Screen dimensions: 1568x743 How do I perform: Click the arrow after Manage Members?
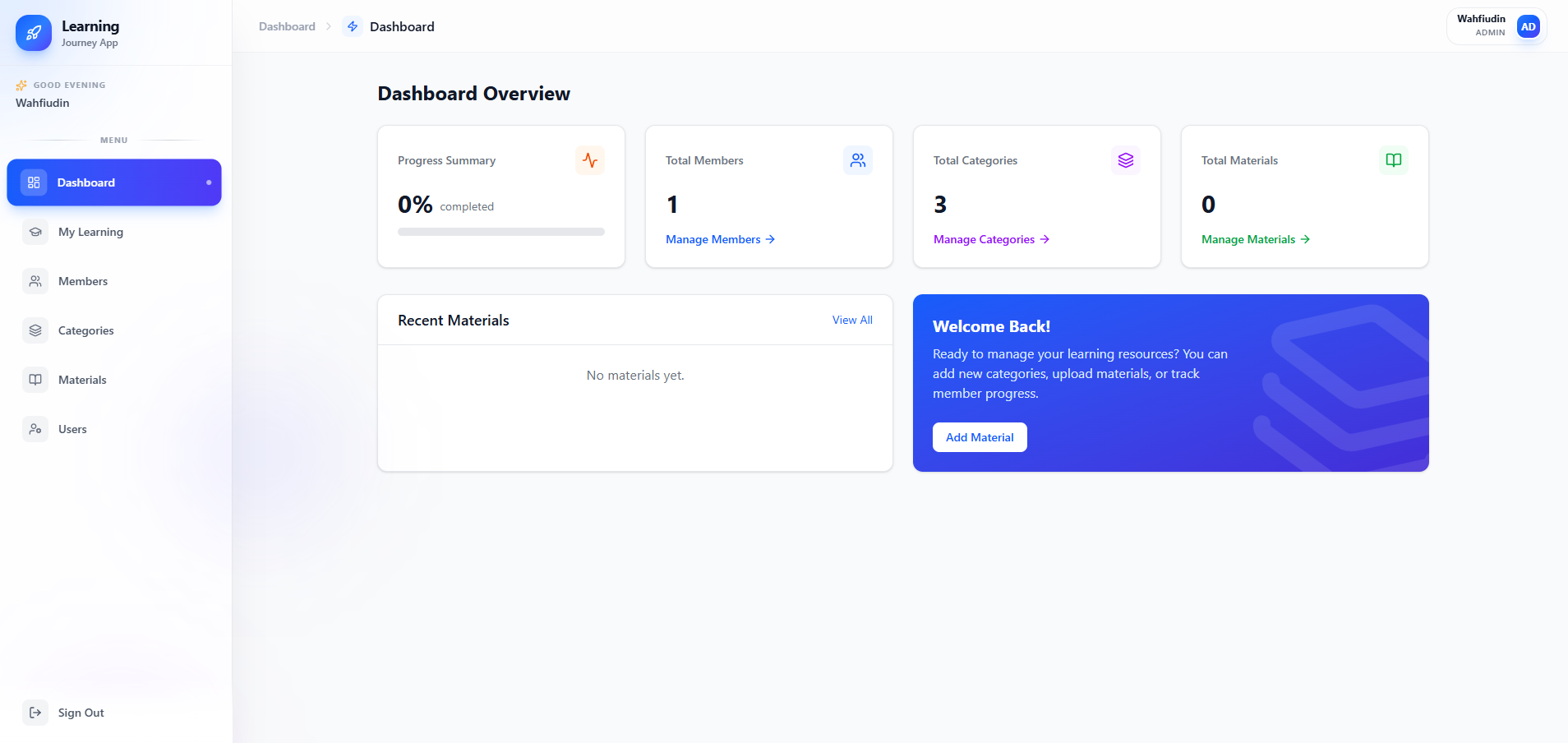pyautogui.click(x=770, y=239)
